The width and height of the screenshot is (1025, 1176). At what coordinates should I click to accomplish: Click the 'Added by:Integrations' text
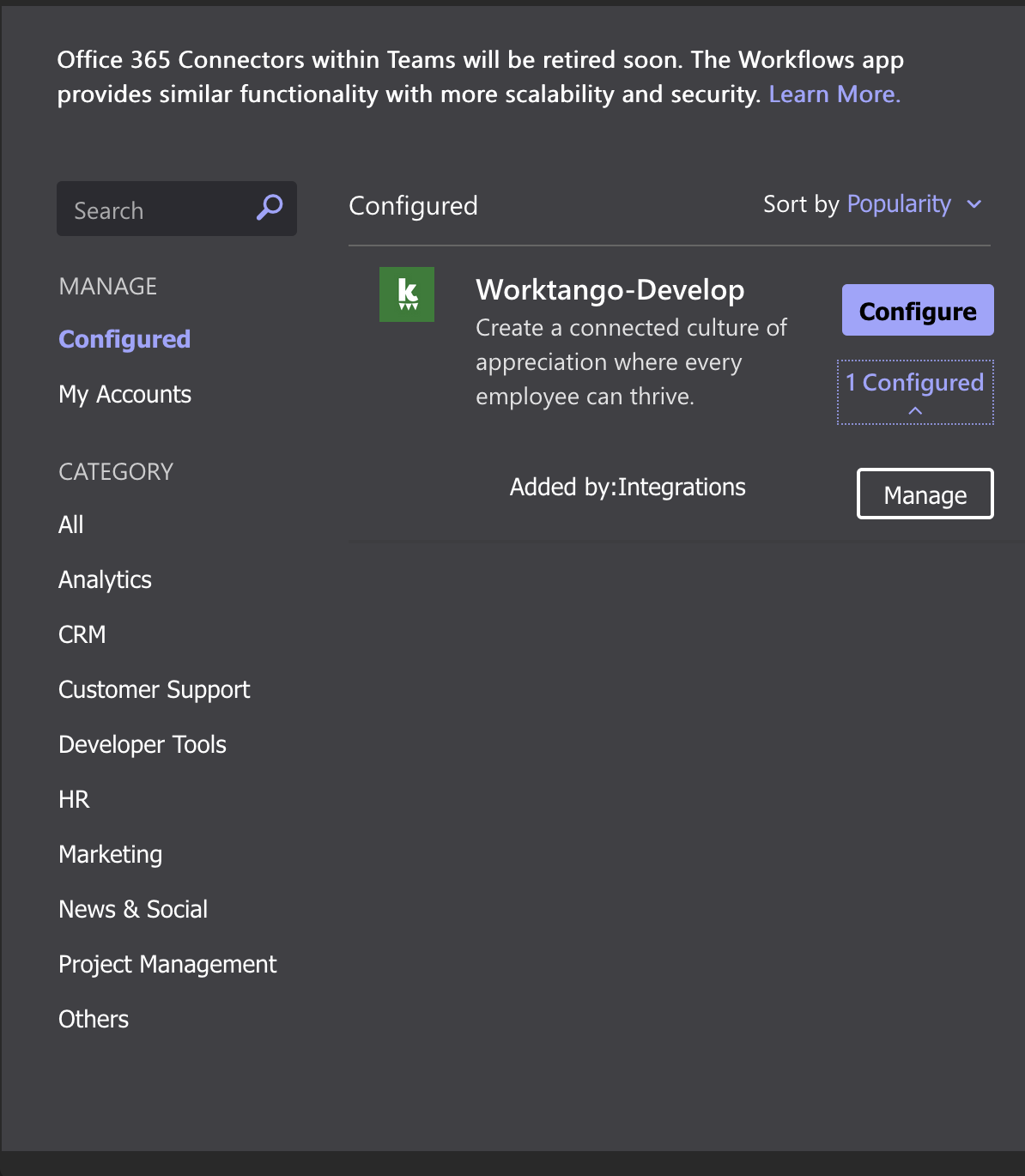pyautogui.click(x=628, y=487)
